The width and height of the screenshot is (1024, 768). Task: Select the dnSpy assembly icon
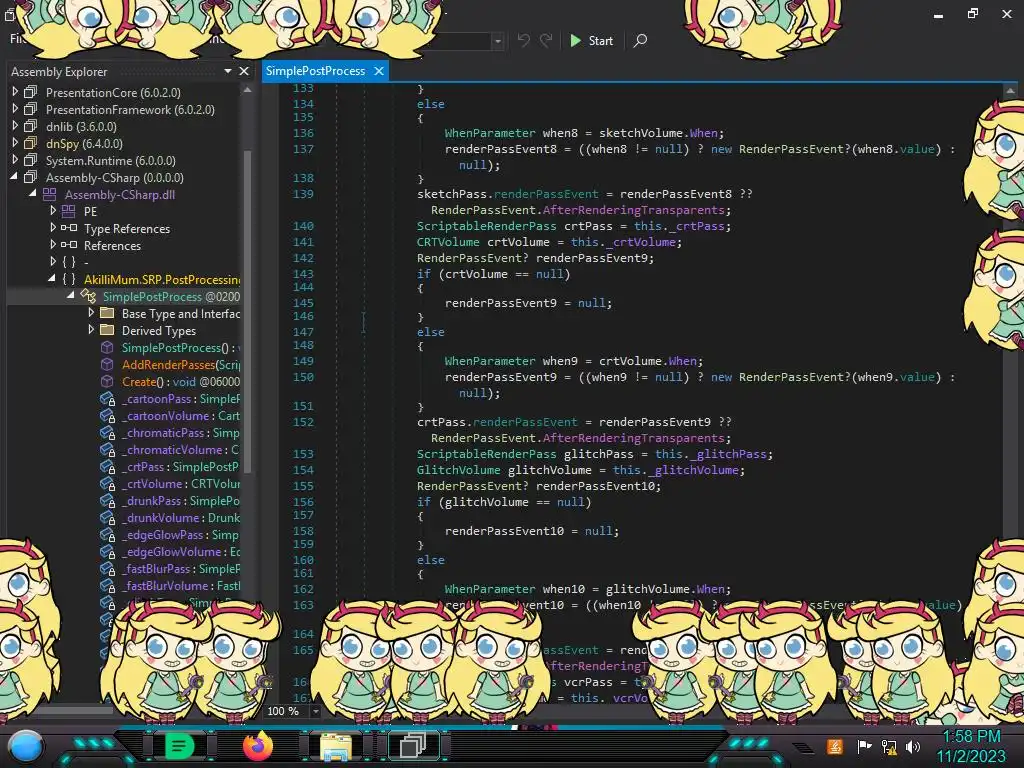click(x=31, y=143)
